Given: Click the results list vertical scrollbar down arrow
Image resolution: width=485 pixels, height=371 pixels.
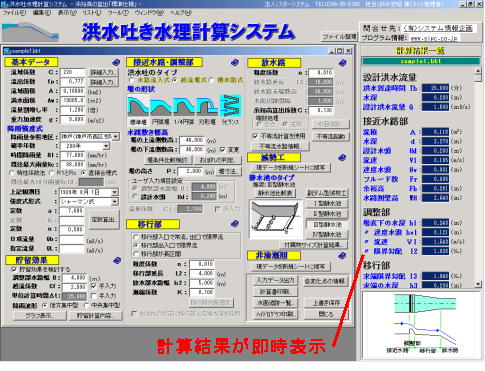Looking at the screenshot, I should coord(478,284).
